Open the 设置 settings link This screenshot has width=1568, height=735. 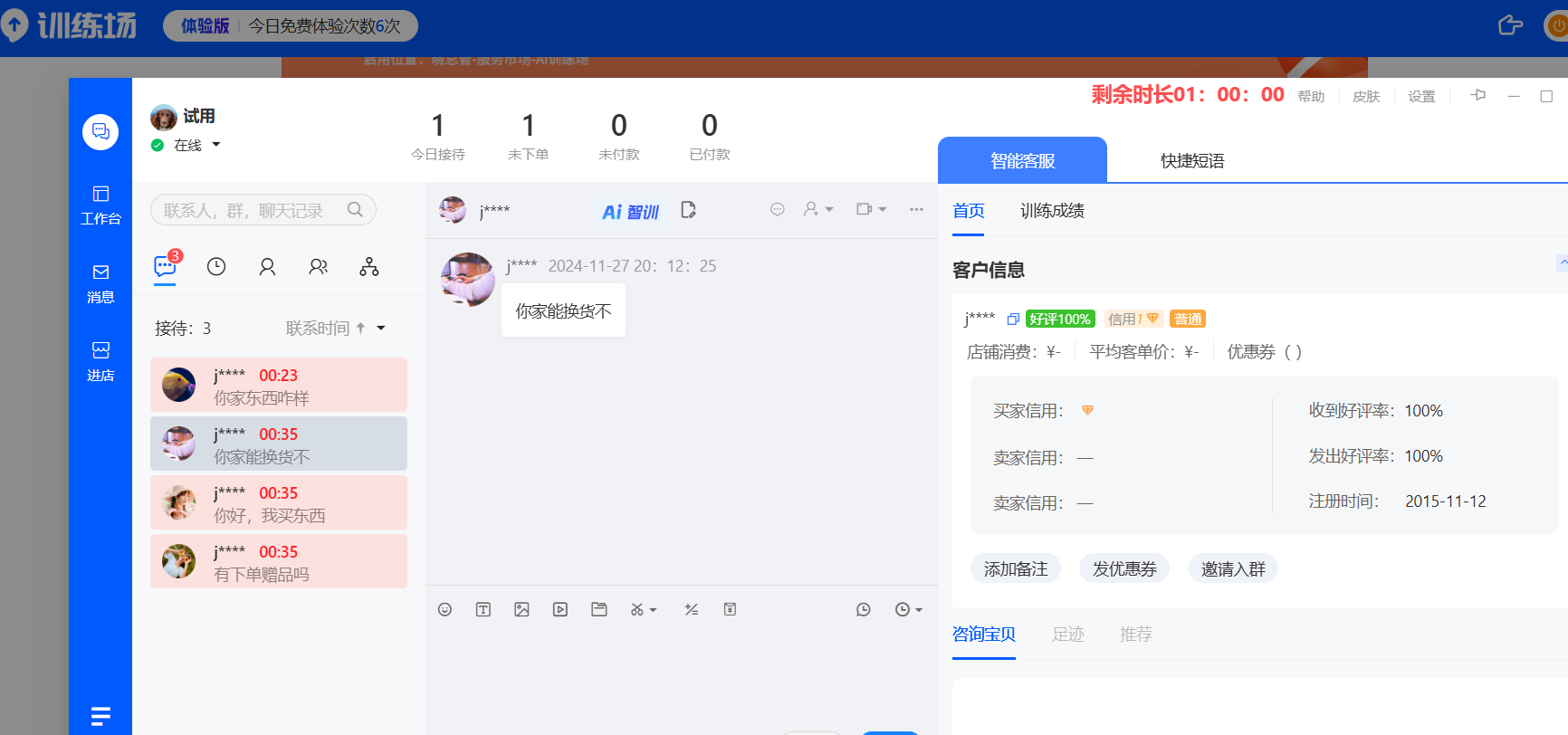tap(1421, 96)
